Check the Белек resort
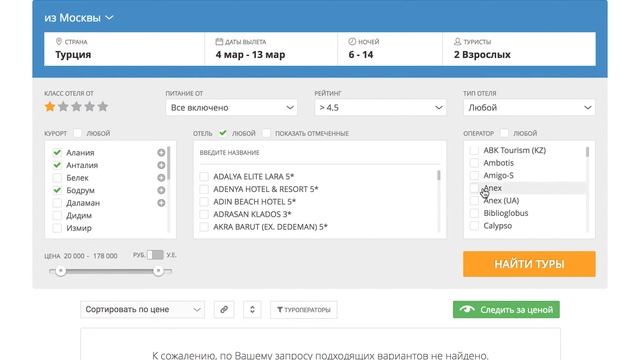Image resolution: width=640 pixels, height=360 pixels. point(57,178)
